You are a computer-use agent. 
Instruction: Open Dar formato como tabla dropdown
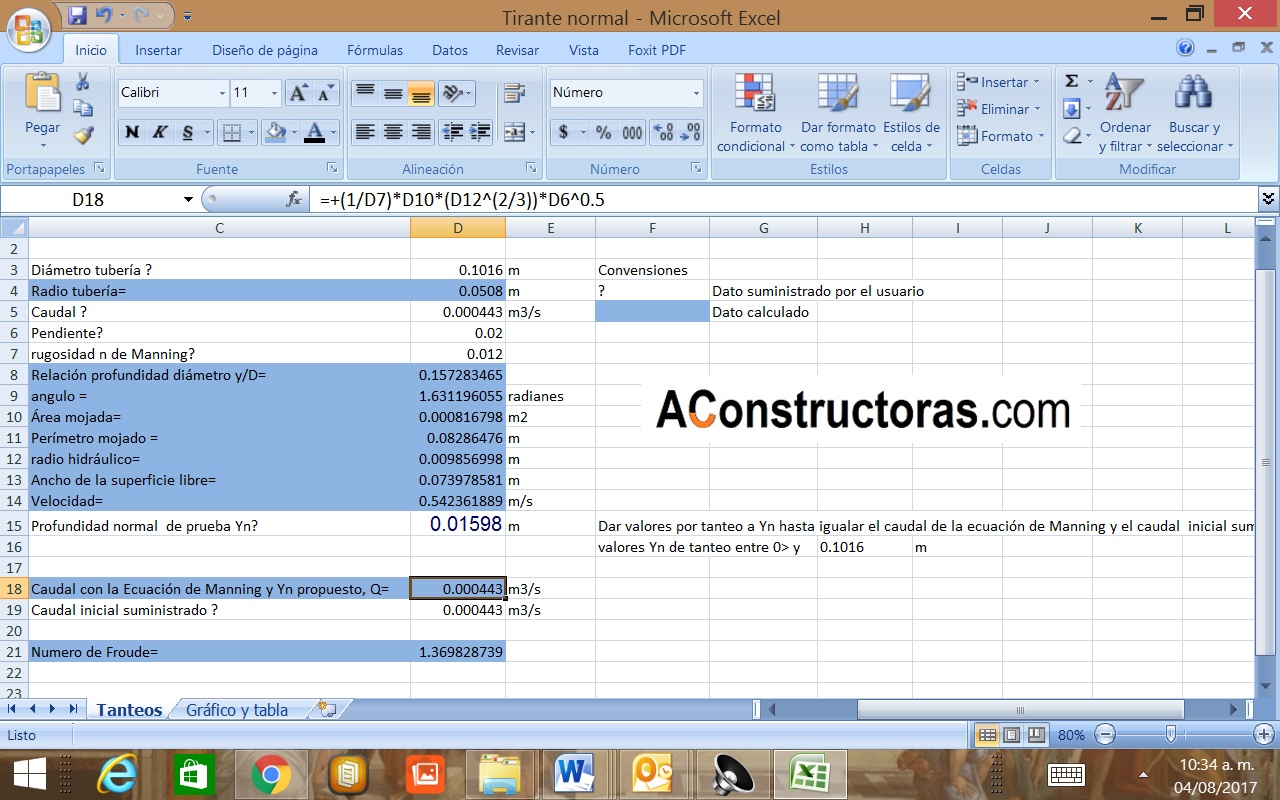click(x=838, y=113)
